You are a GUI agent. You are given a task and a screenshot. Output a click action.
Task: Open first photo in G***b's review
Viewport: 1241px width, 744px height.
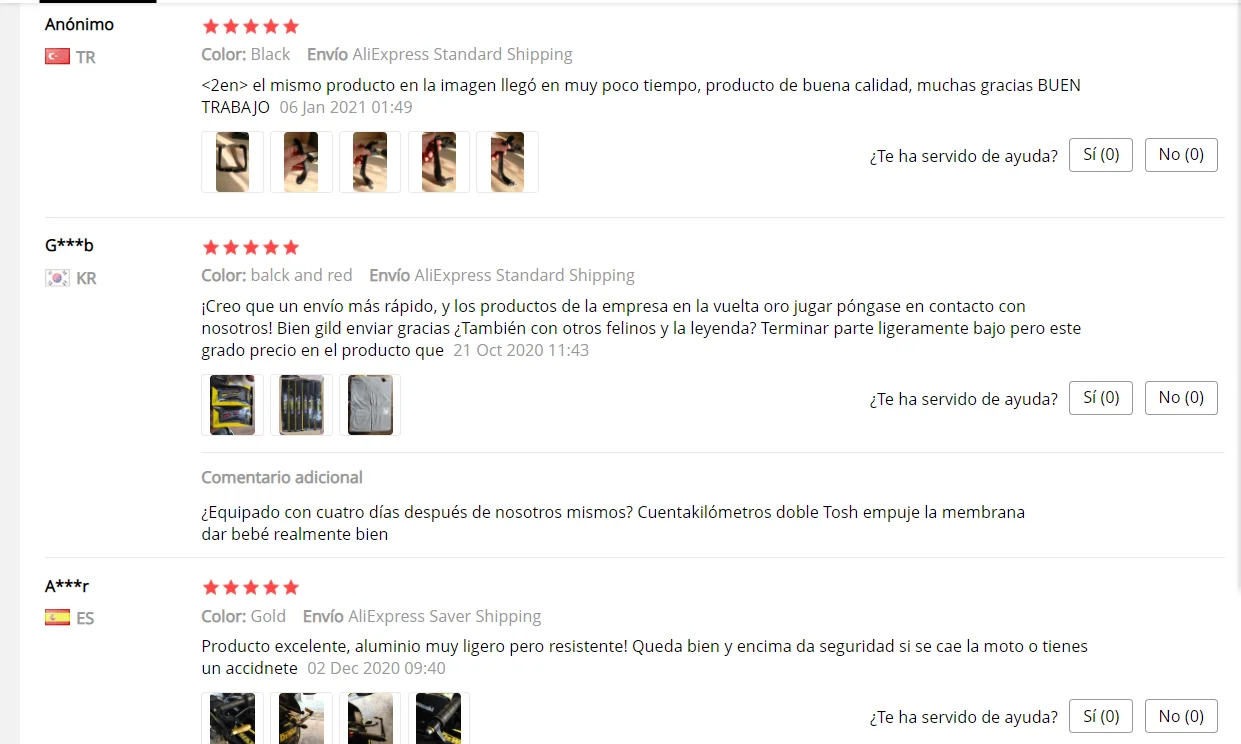[x=232, y=405]
